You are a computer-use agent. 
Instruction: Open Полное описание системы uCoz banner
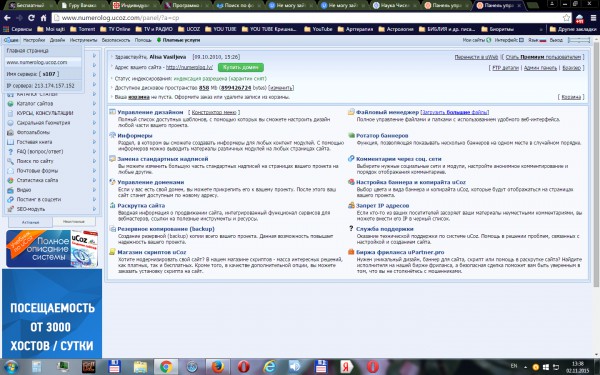click(x=52, y=248)
